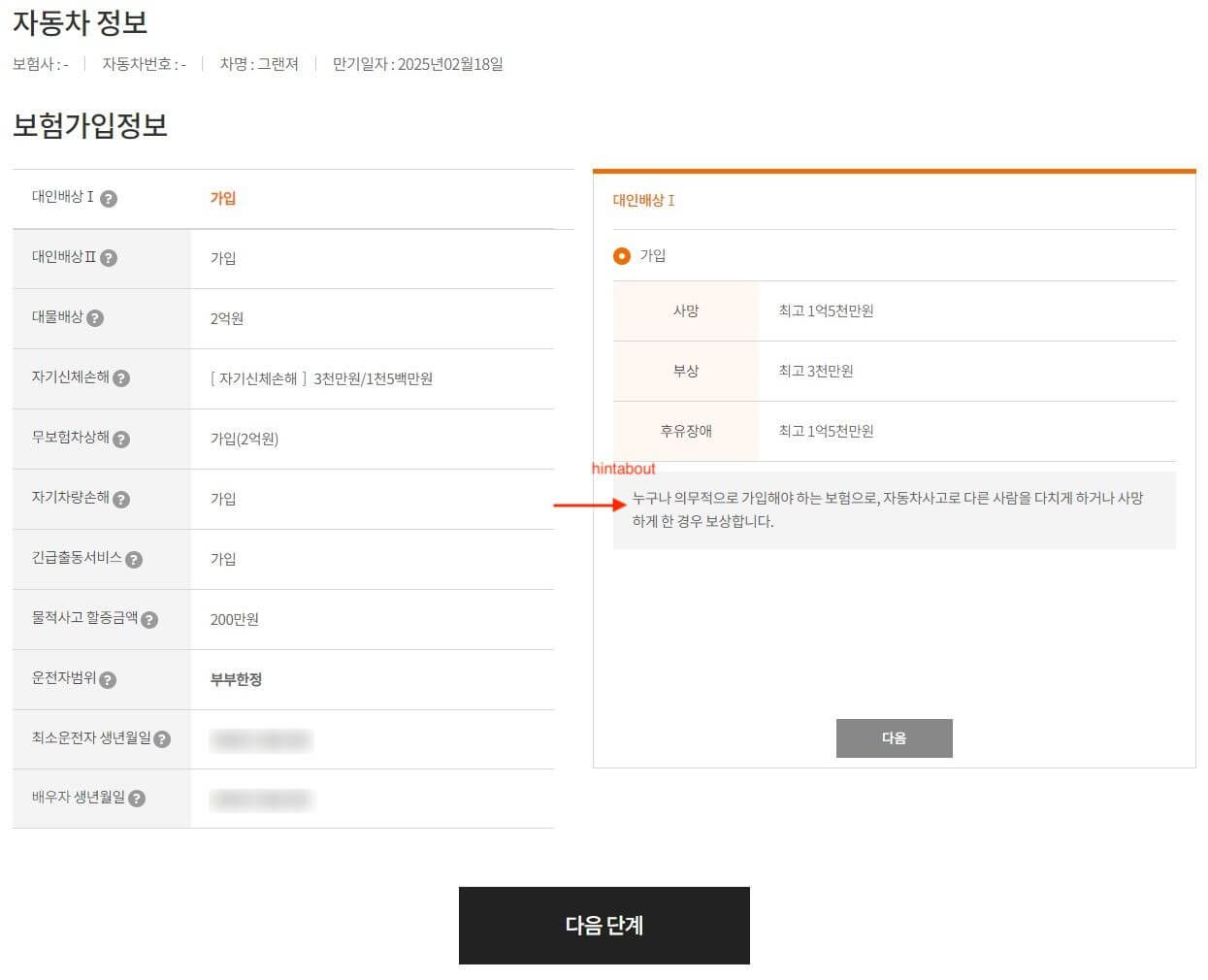
Task: Click question mark next to 자기차량손해
Action: coord(121,500)
